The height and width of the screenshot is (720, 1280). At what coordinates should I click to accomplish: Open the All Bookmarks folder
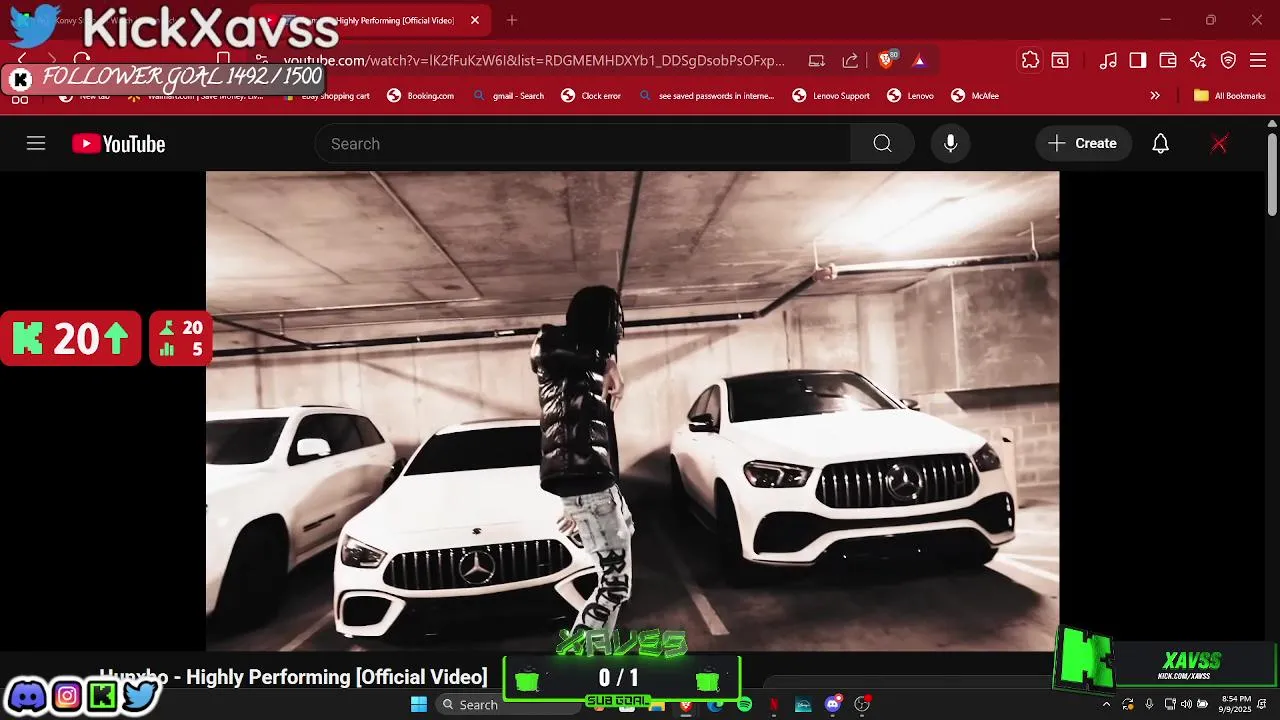1229,96
